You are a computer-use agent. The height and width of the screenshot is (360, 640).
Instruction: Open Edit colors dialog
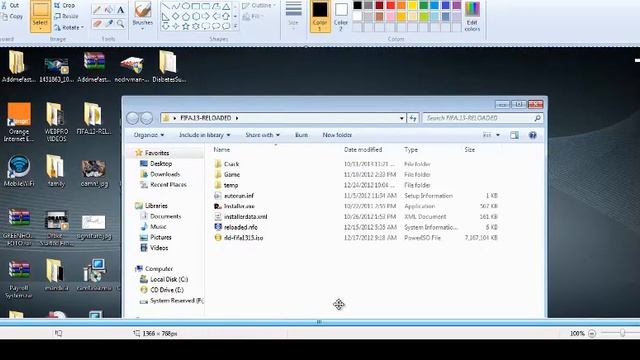pos(472,16)
